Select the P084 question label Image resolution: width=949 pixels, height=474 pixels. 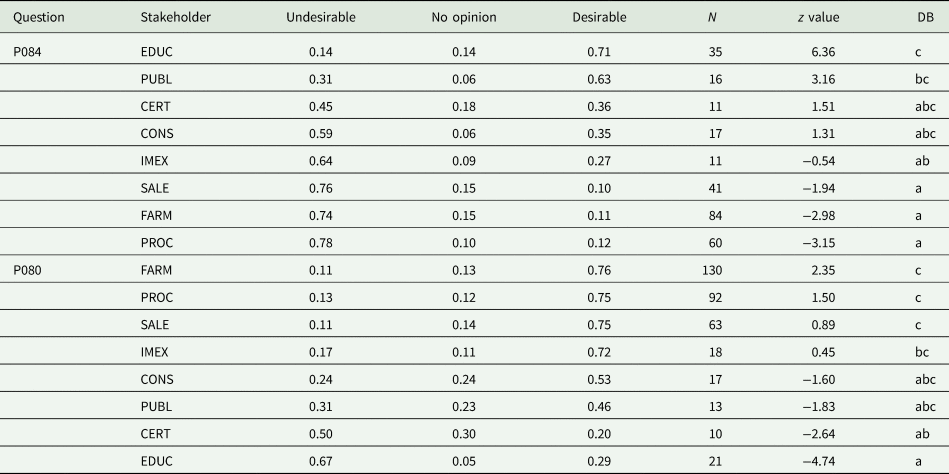(28, 48)
